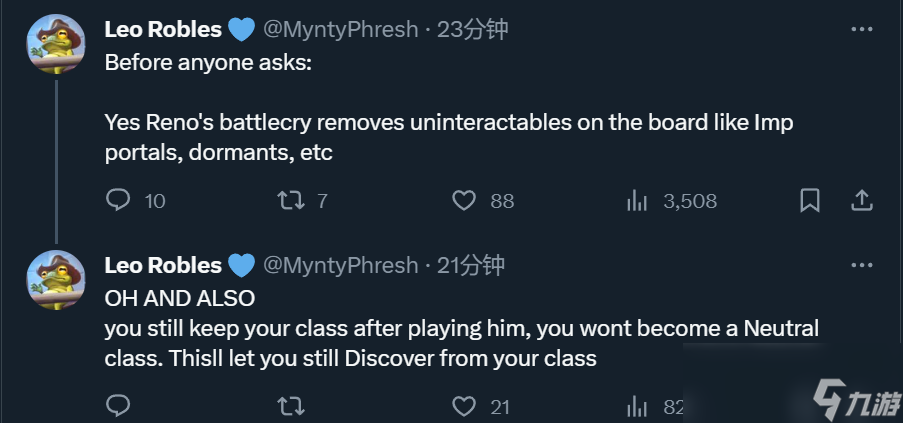Image resolution: width=903 pixels, height=423 pixels.
Task: Retweet the second Leo Robles tweet
Action: [291, 407]
